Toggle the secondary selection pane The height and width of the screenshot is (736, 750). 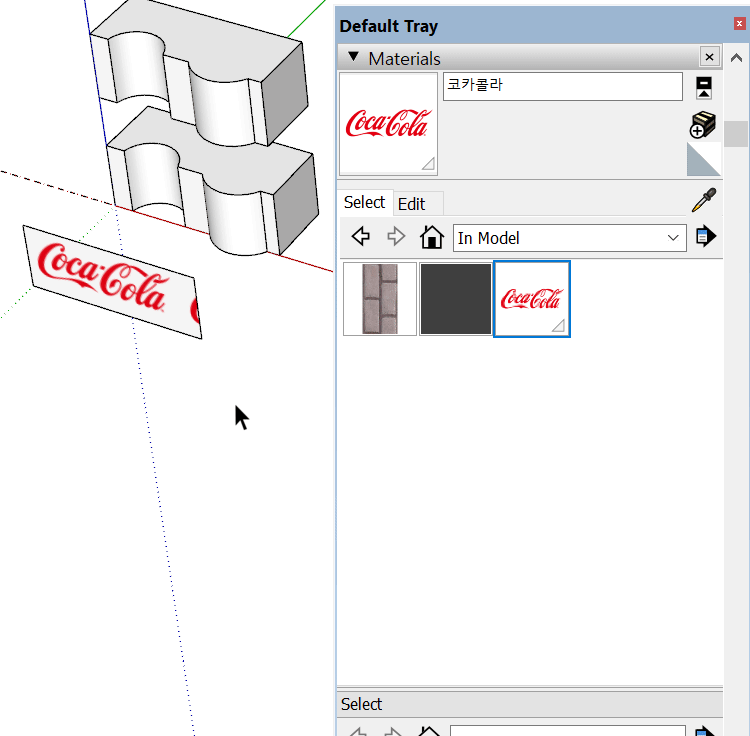[x=704, y=88]
